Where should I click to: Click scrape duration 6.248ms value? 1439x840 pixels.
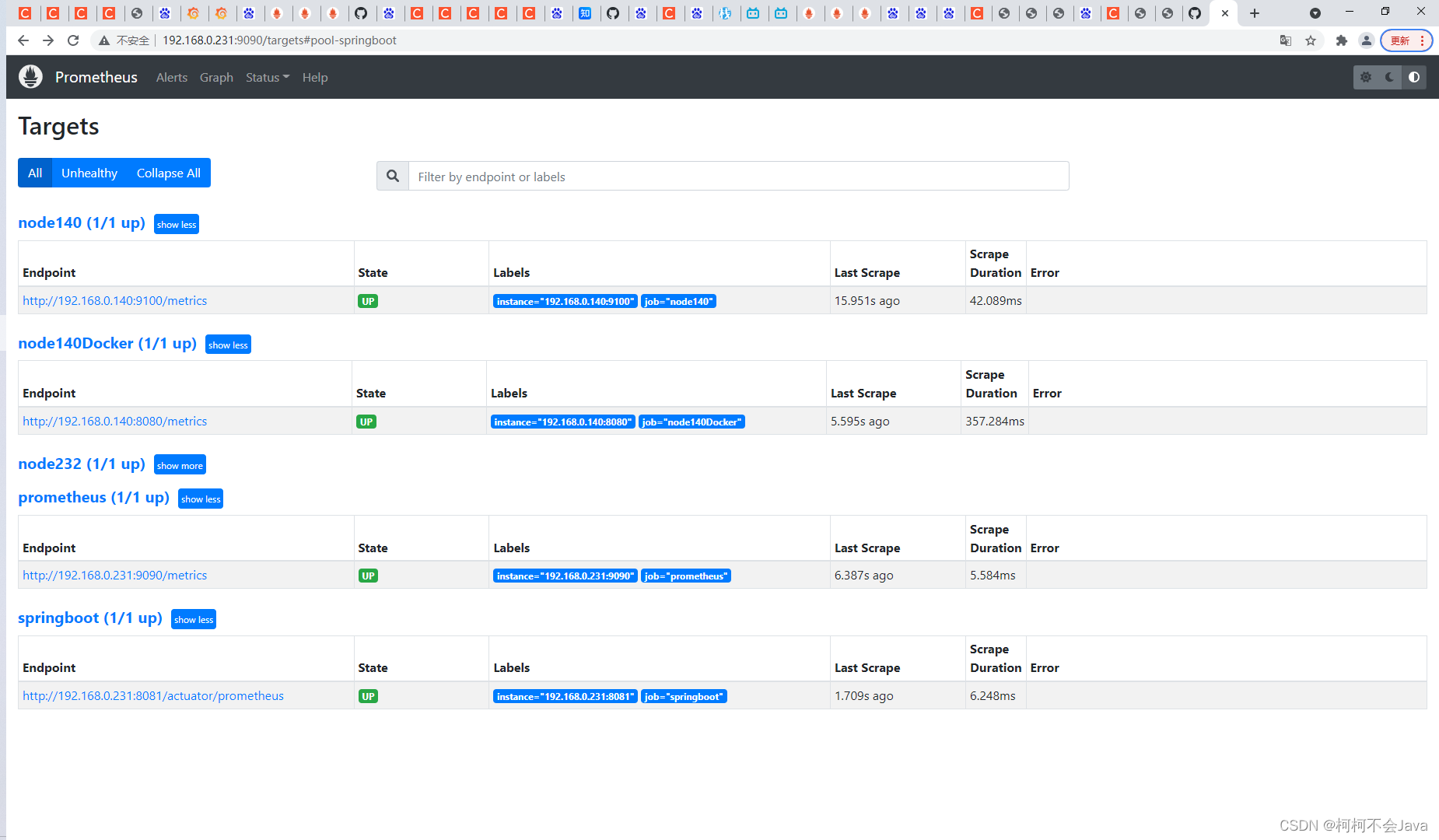(993, 696)
